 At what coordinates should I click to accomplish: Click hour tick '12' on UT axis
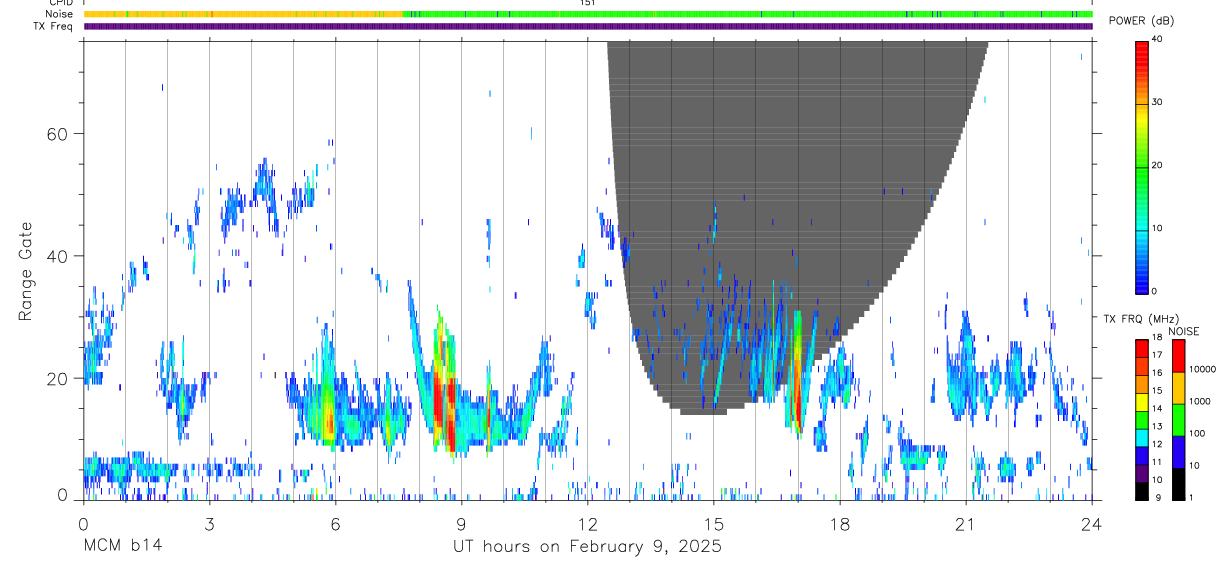coord(587,524)
